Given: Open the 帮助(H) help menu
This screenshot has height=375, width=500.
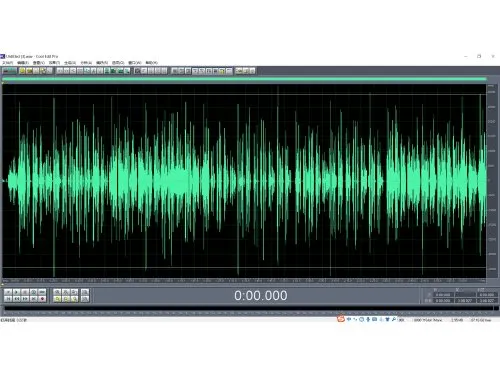Looking at the screenshot, I should [x=151, y=63].
